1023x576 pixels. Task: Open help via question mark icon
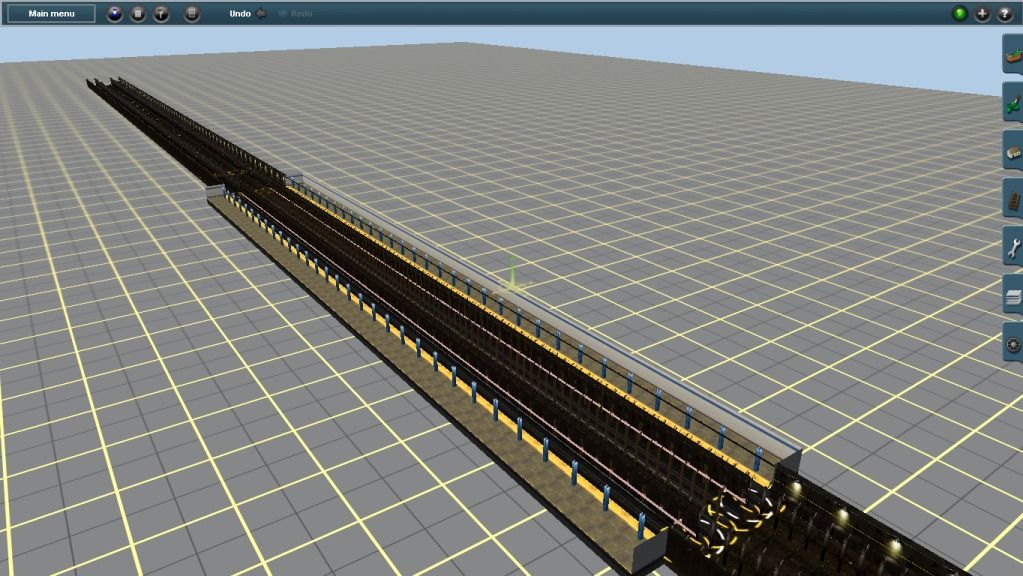coord(1005,13)
